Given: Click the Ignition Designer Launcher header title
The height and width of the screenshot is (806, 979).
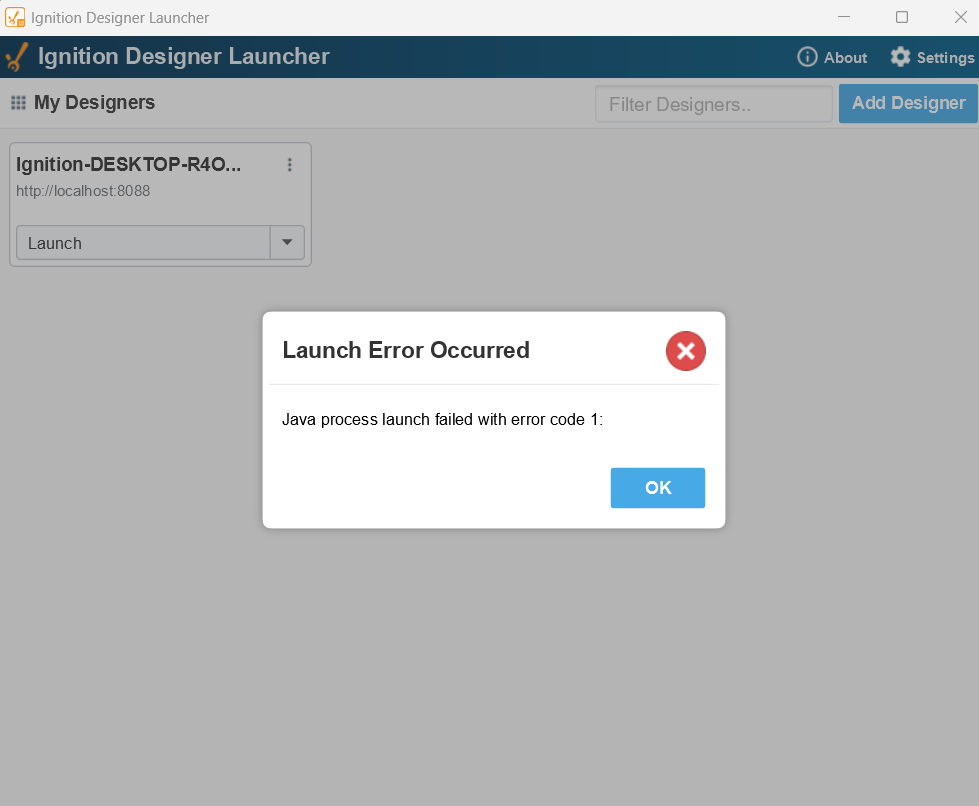Looking at the screenshot, I should pyautogui.click(x=184, y=56).
